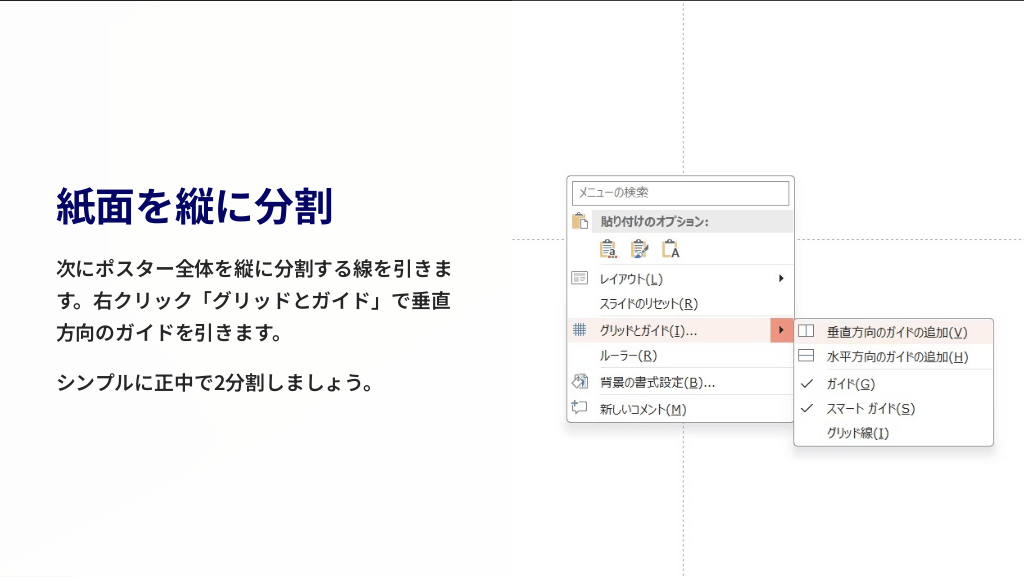Click the vertical guide icon in submenu

[806, 331]
